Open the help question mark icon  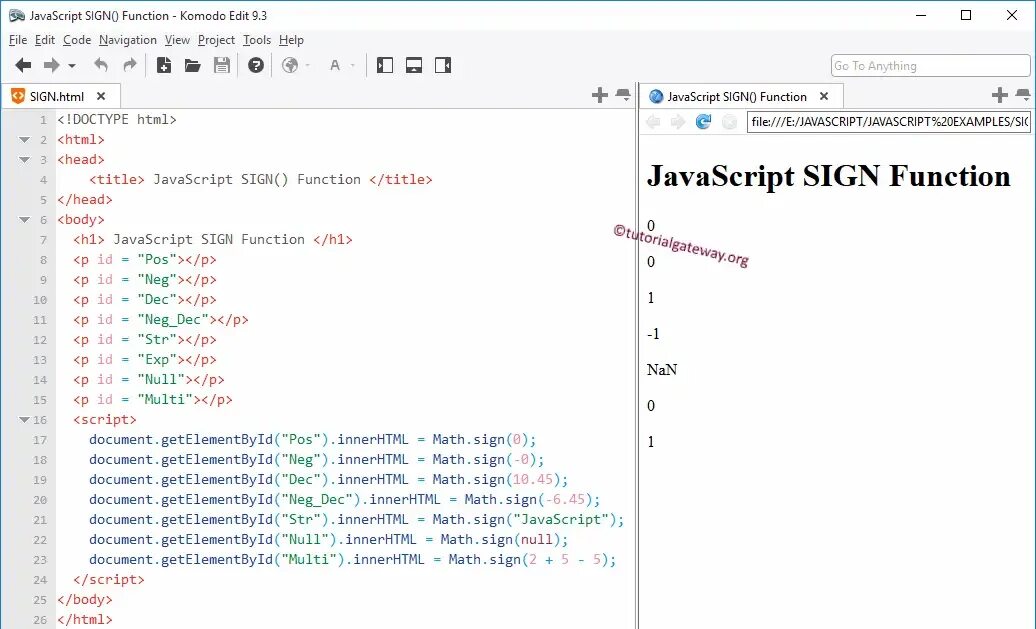[x=256, y=65]
